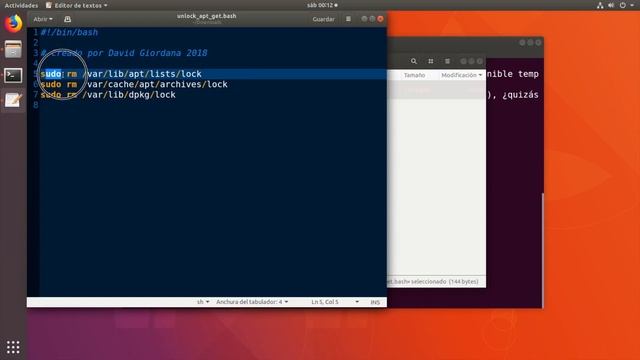640x360 pixels.
Task: Click the volume icon in top bar
Action: tap(611, 5)
